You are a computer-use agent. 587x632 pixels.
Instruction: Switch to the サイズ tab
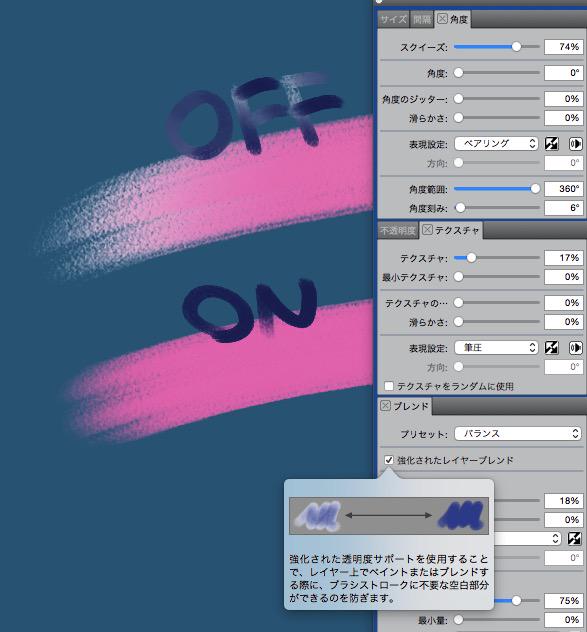pos(393,19)
